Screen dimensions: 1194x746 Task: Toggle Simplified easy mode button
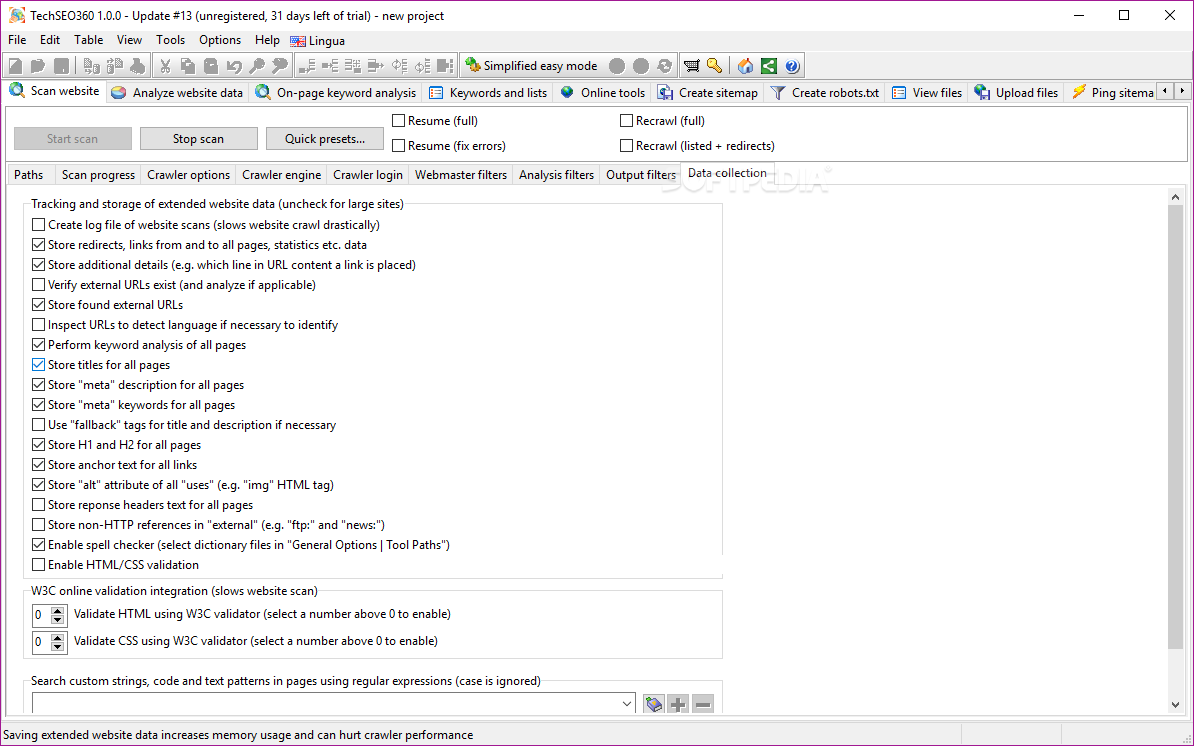point(532,66)
